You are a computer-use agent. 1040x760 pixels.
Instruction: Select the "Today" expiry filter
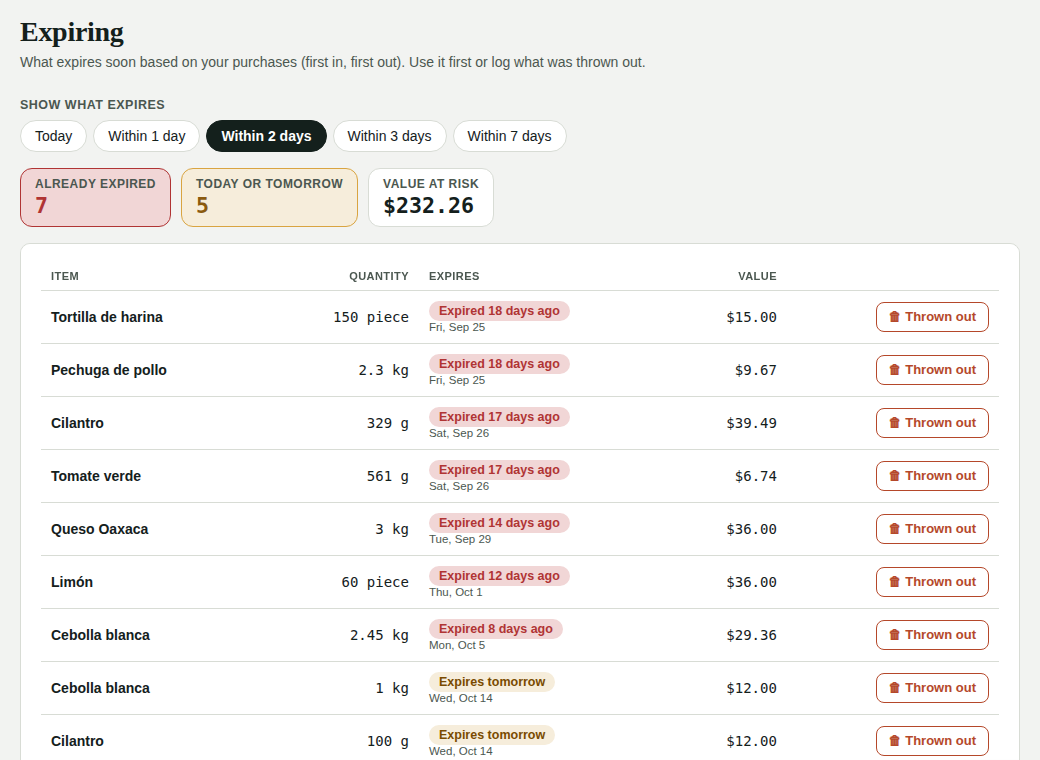54,136
